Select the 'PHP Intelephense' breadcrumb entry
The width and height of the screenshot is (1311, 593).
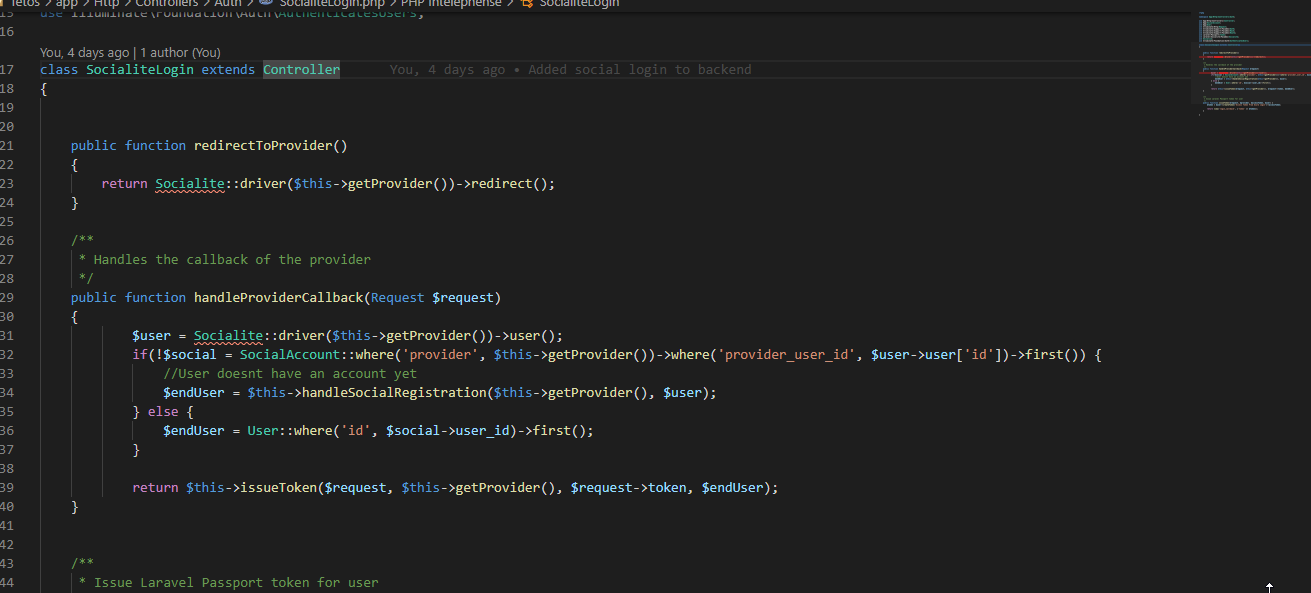click(x=453, y=4)
